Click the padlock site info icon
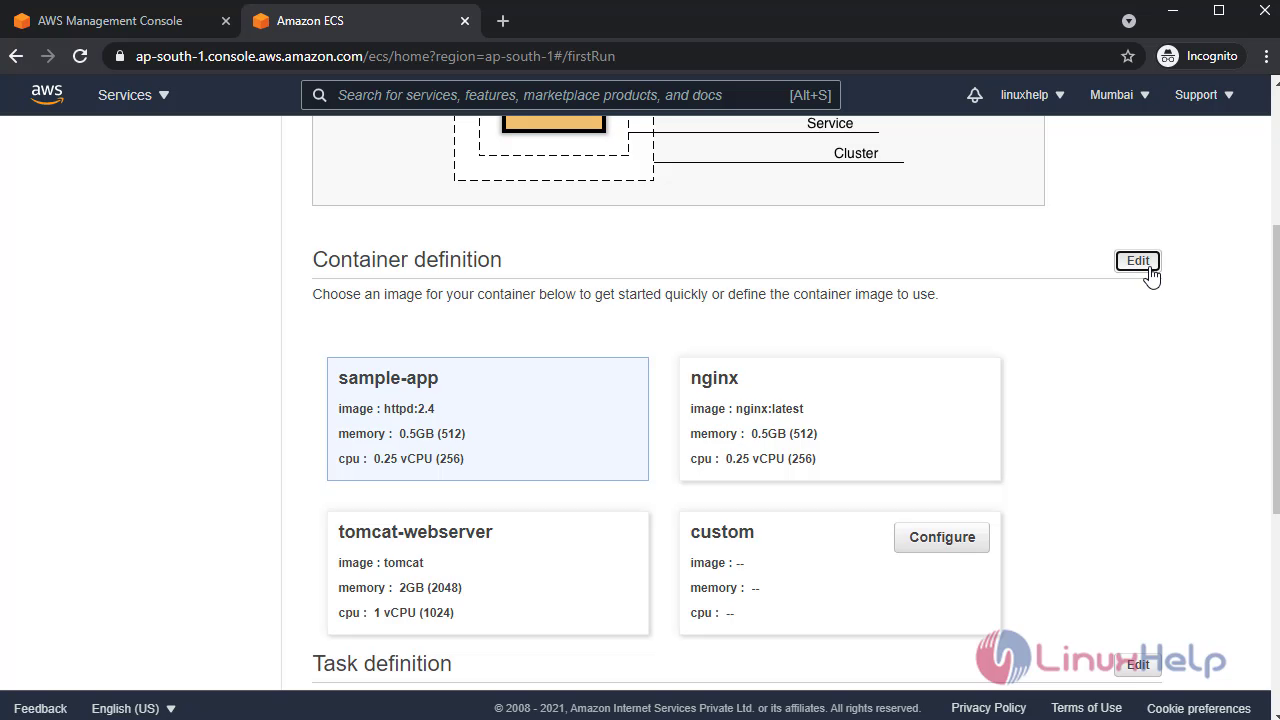 coord(120,56)
